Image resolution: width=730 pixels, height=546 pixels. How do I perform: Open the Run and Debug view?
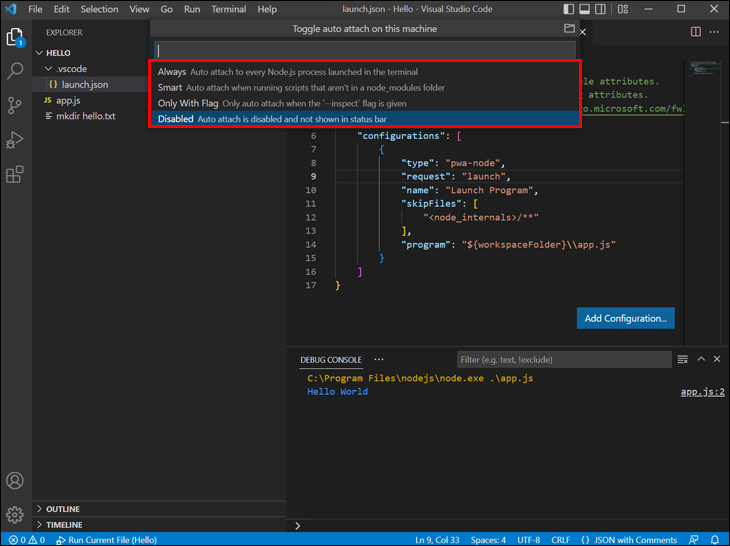(15, 140)
